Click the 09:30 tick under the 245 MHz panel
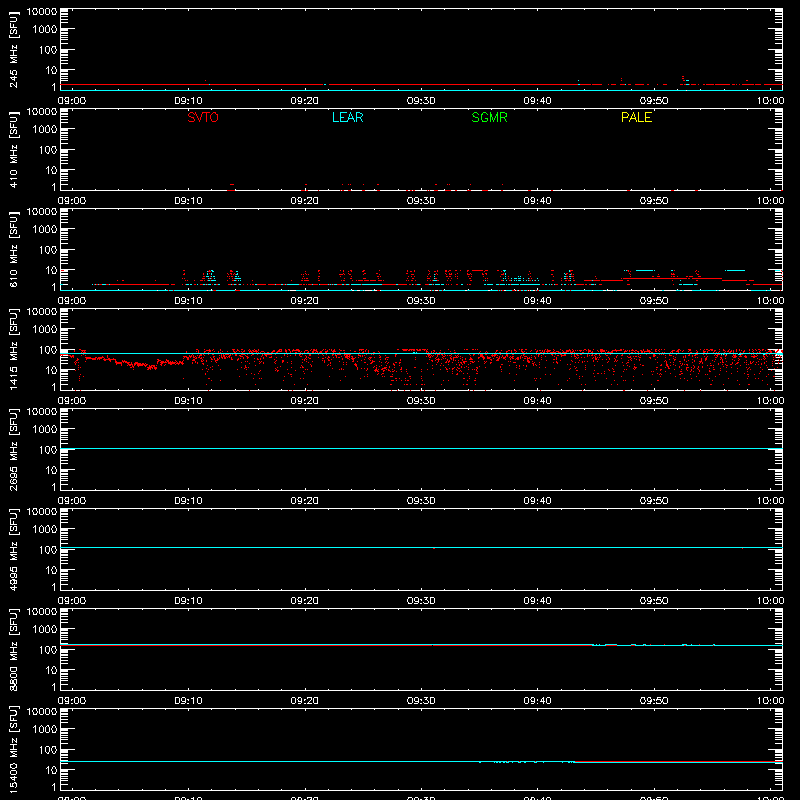Image resolution: width=800 pixels, height=800 pixels. tap(421, 101)
